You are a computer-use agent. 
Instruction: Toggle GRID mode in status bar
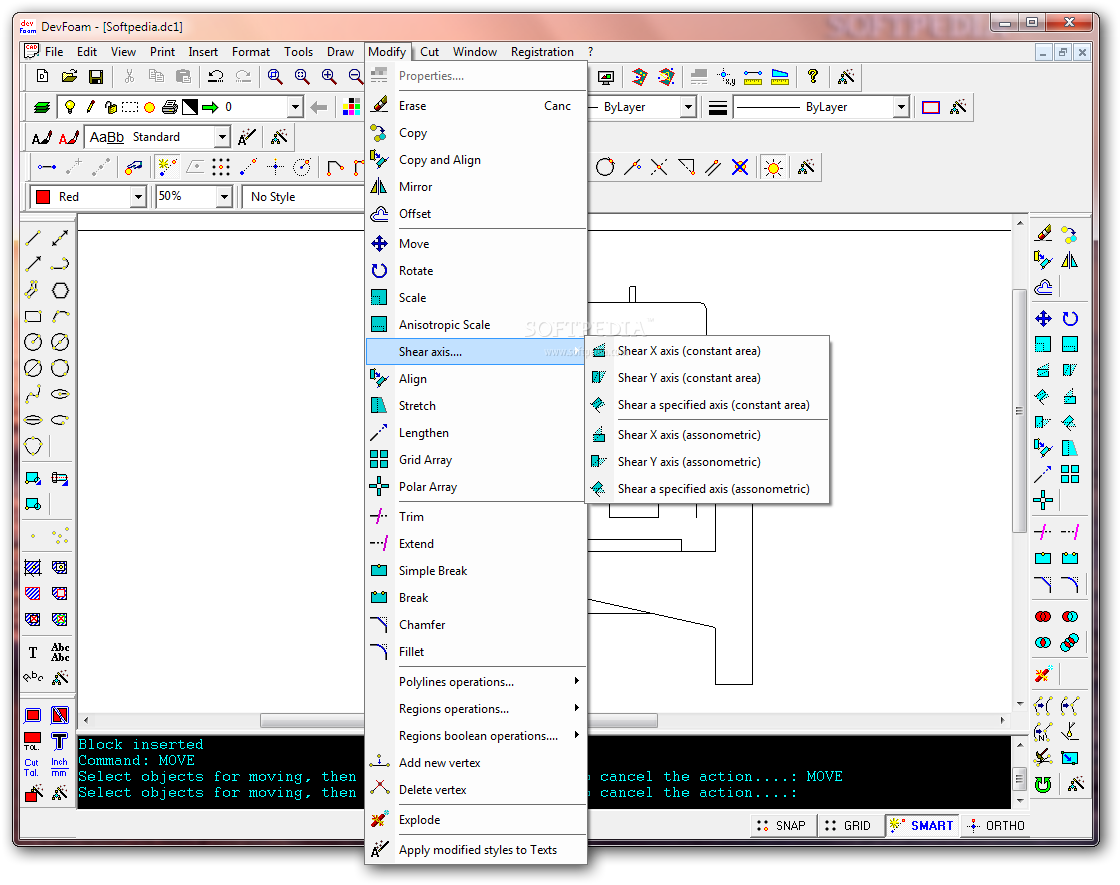[849, 826]
